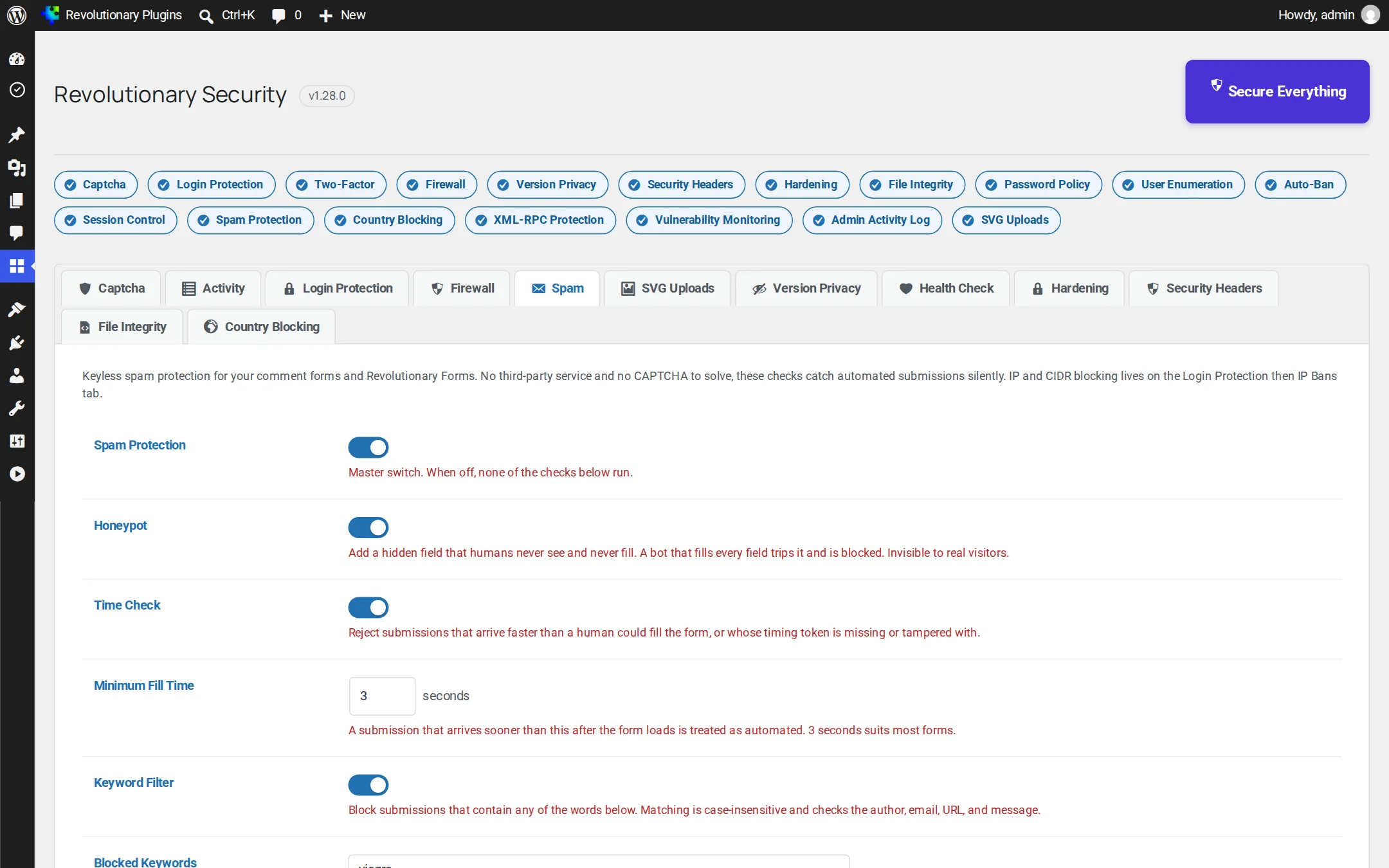Toggle the Time Check switch
This screenshot has width=1389, height=868.
tap(368, 607)
